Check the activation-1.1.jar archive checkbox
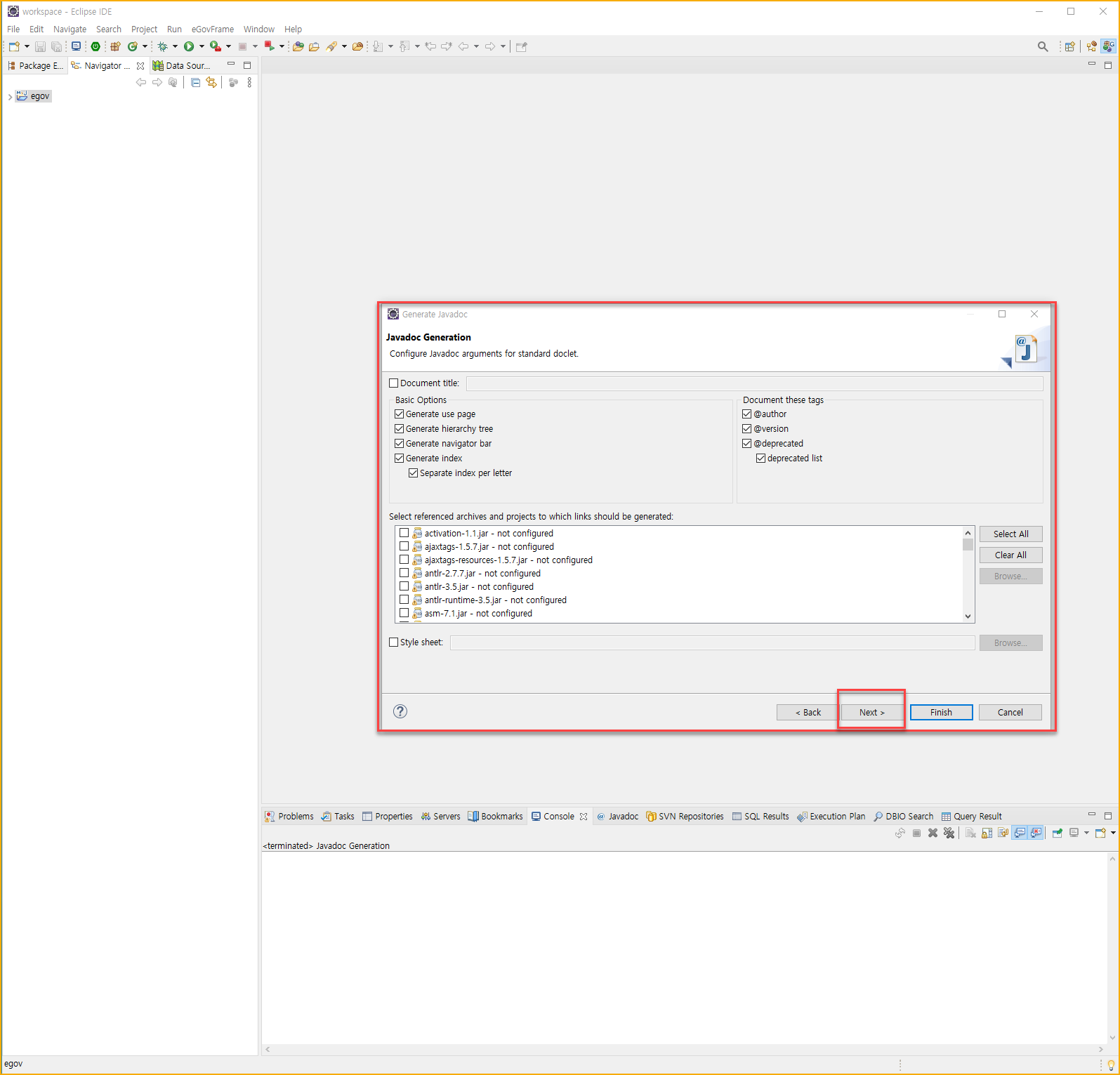Image resolution: width=1120 pixels, height=1075 pixels. [404, 533]
